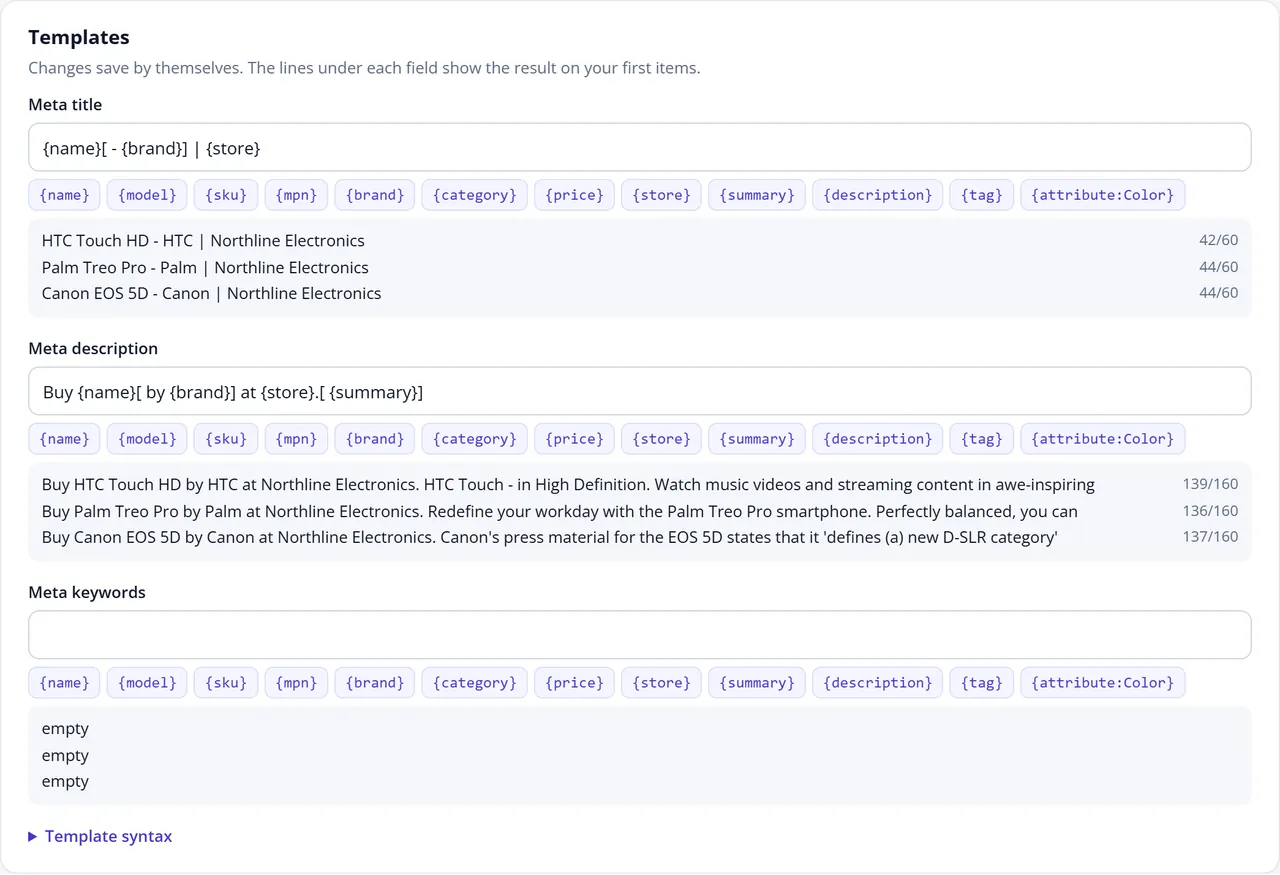Choose {name} token for Meta keywords
This screenshot has width=1280, height=875.
tap(65, 683)
